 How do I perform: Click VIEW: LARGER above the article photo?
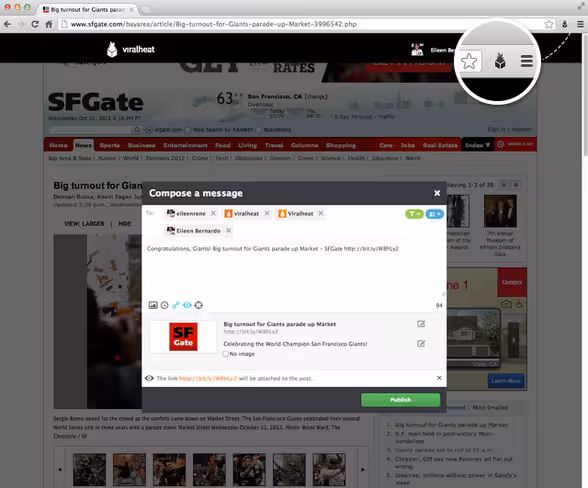[x=84, y=224]
